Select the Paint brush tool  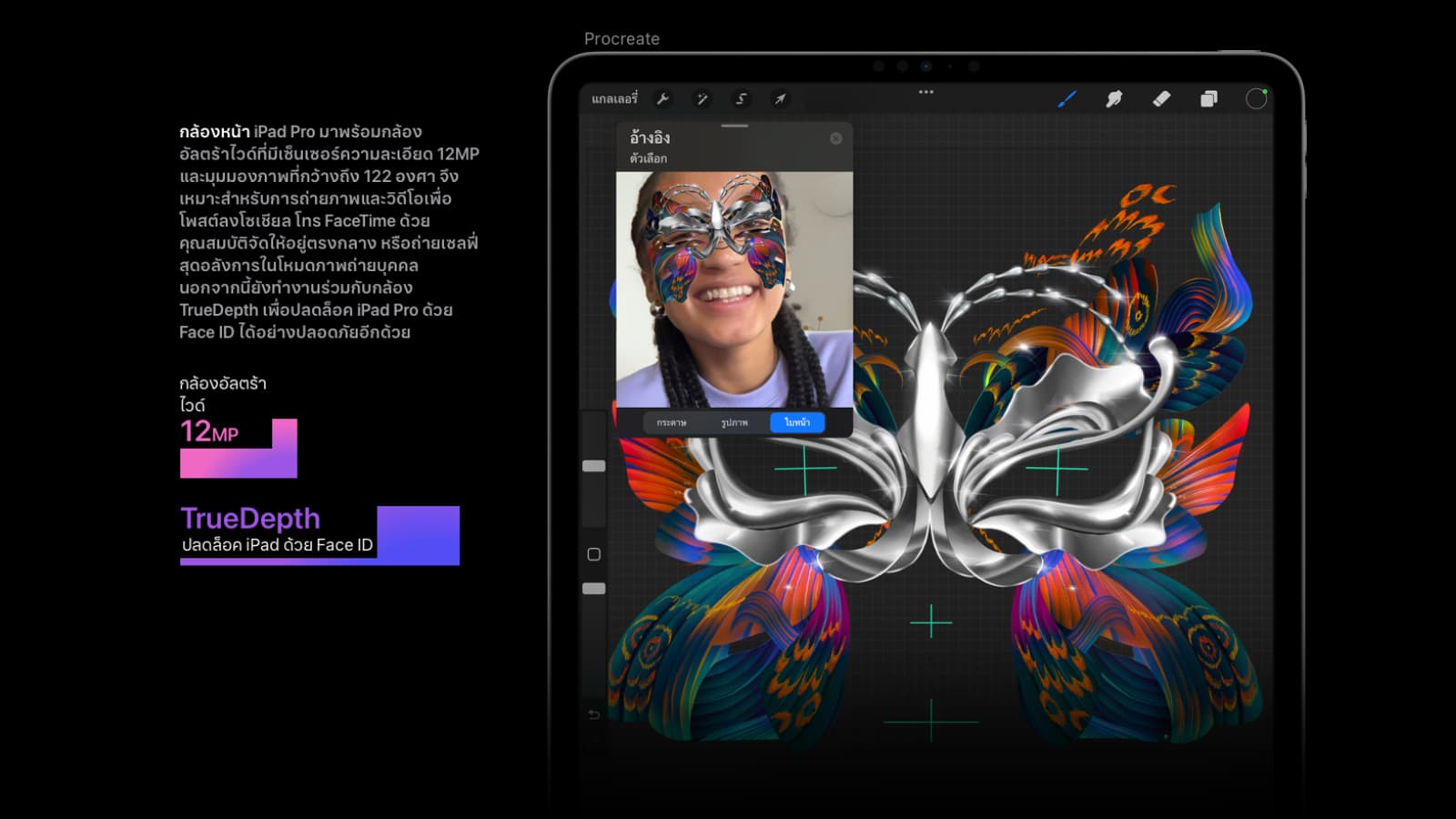[1067, 99]
